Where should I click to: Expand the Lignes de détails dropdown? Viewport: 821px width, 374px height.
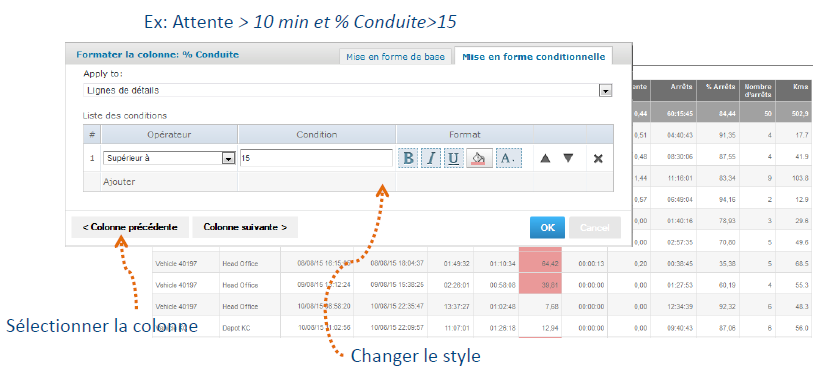pyautogui.click(x=348, y=91)
